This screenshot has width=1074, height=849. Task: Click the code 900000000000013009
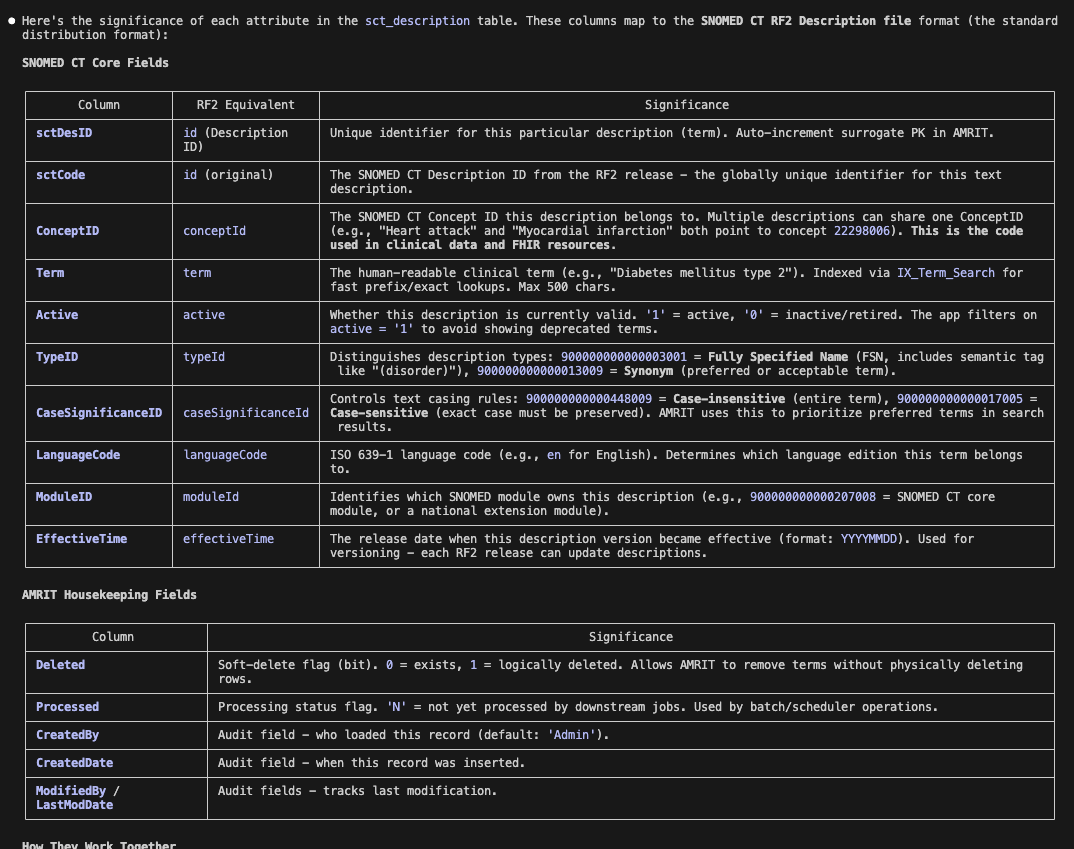pos(540,371)
